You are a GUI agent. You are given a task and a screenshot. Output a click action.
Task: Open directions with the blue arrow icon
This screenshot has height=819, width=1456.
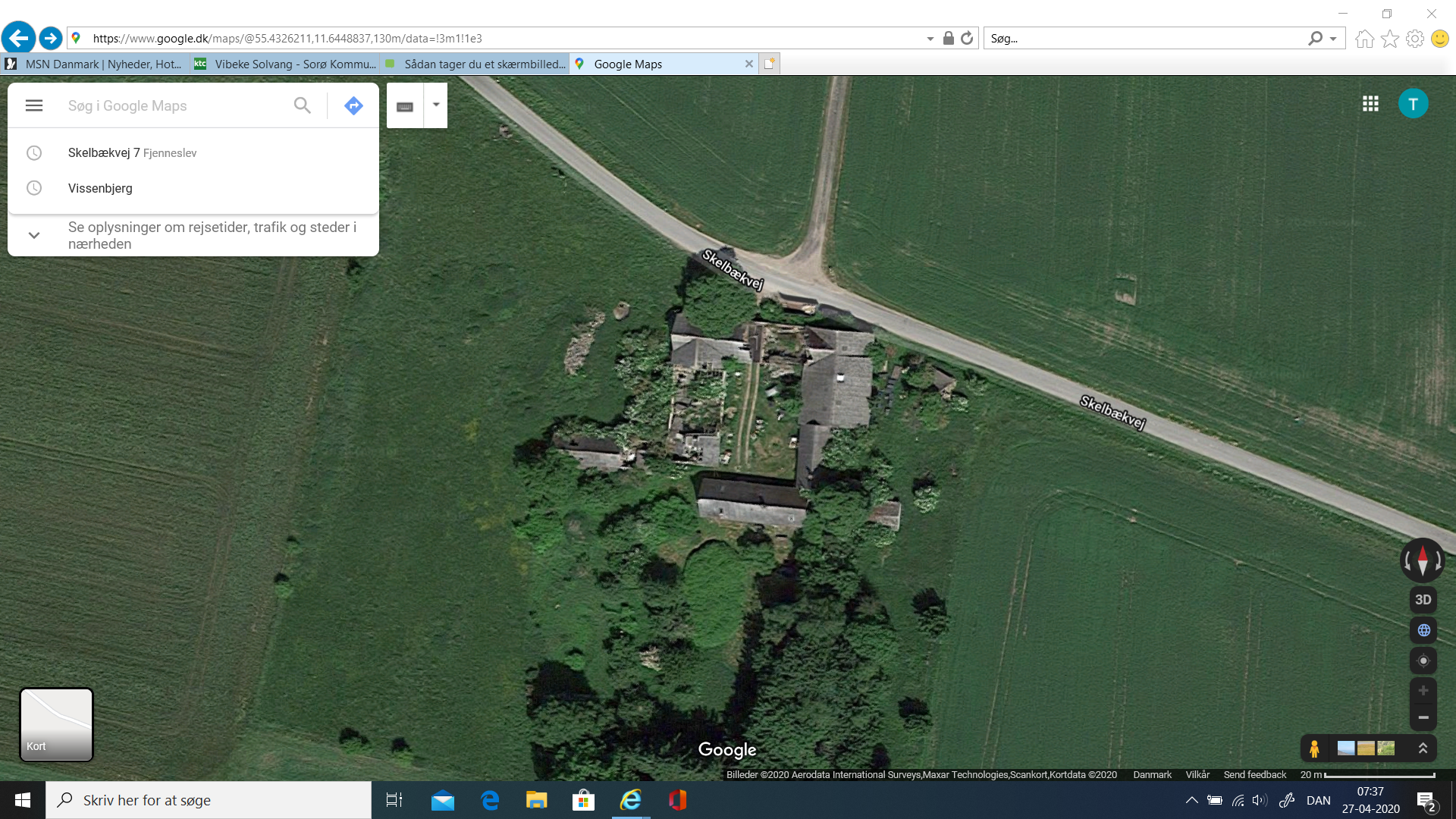[353, 105]
